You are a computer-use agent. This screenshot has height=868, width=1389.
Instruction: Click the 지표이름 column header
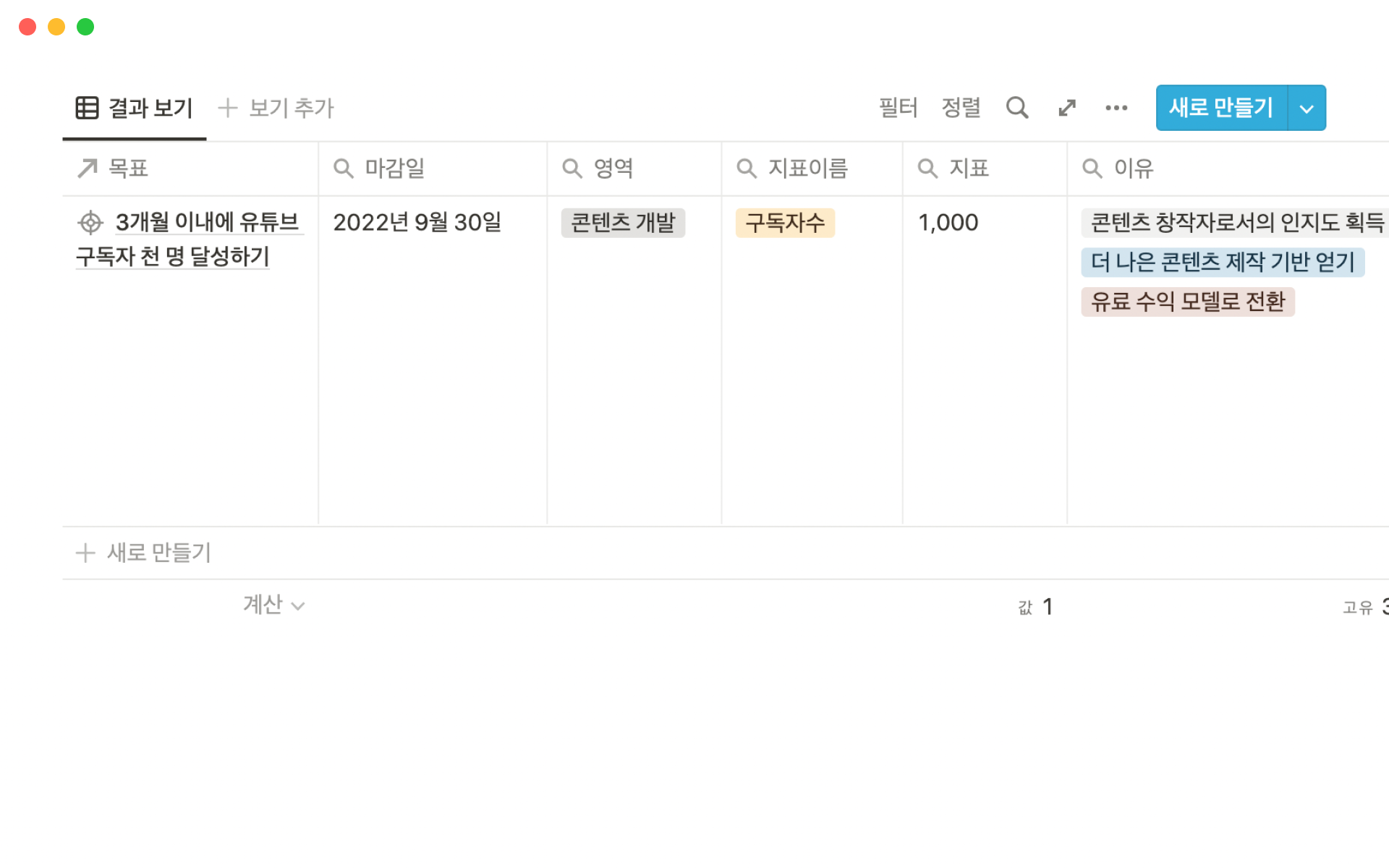pyautogui.click(x=807, y=169)
